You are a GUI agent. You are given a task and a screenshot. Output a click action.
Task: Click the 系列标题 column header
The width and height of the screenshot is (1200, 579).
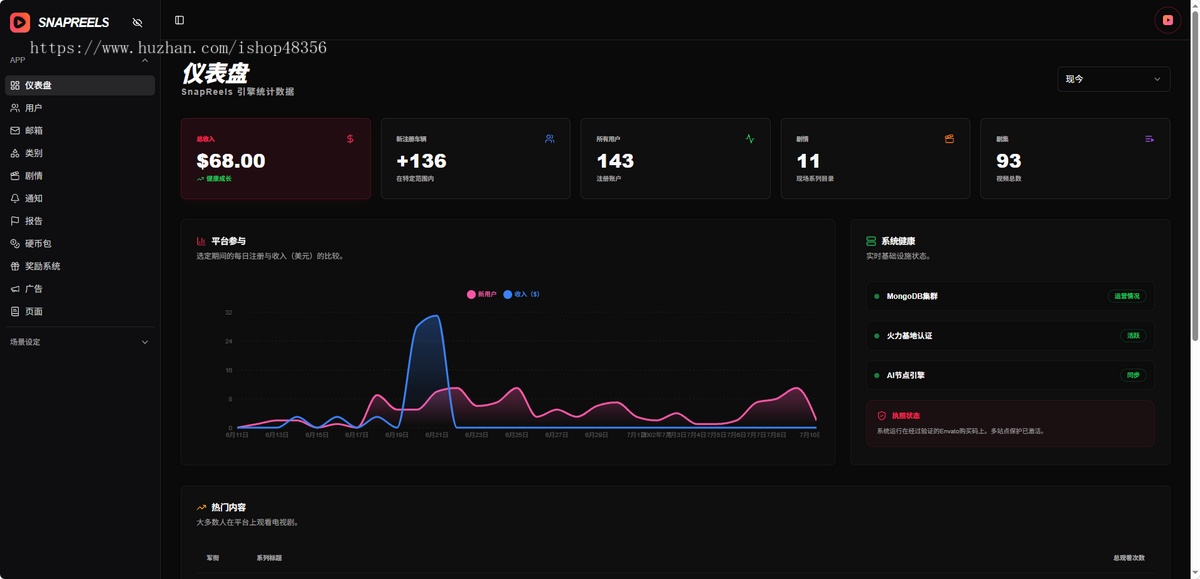point(269,558)
